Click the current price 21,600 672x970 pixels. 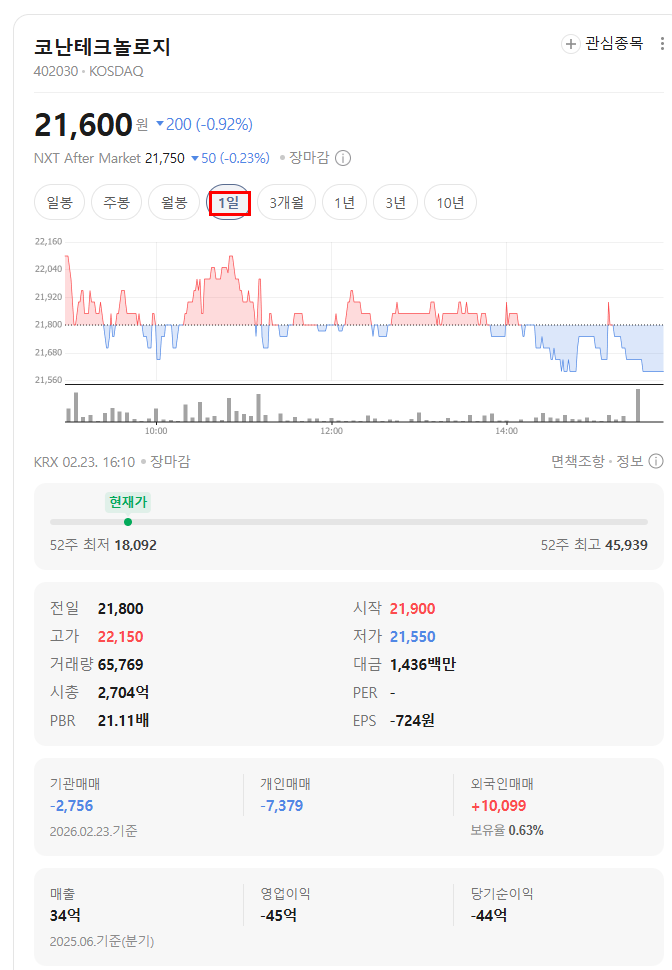[x=83, y=124]
